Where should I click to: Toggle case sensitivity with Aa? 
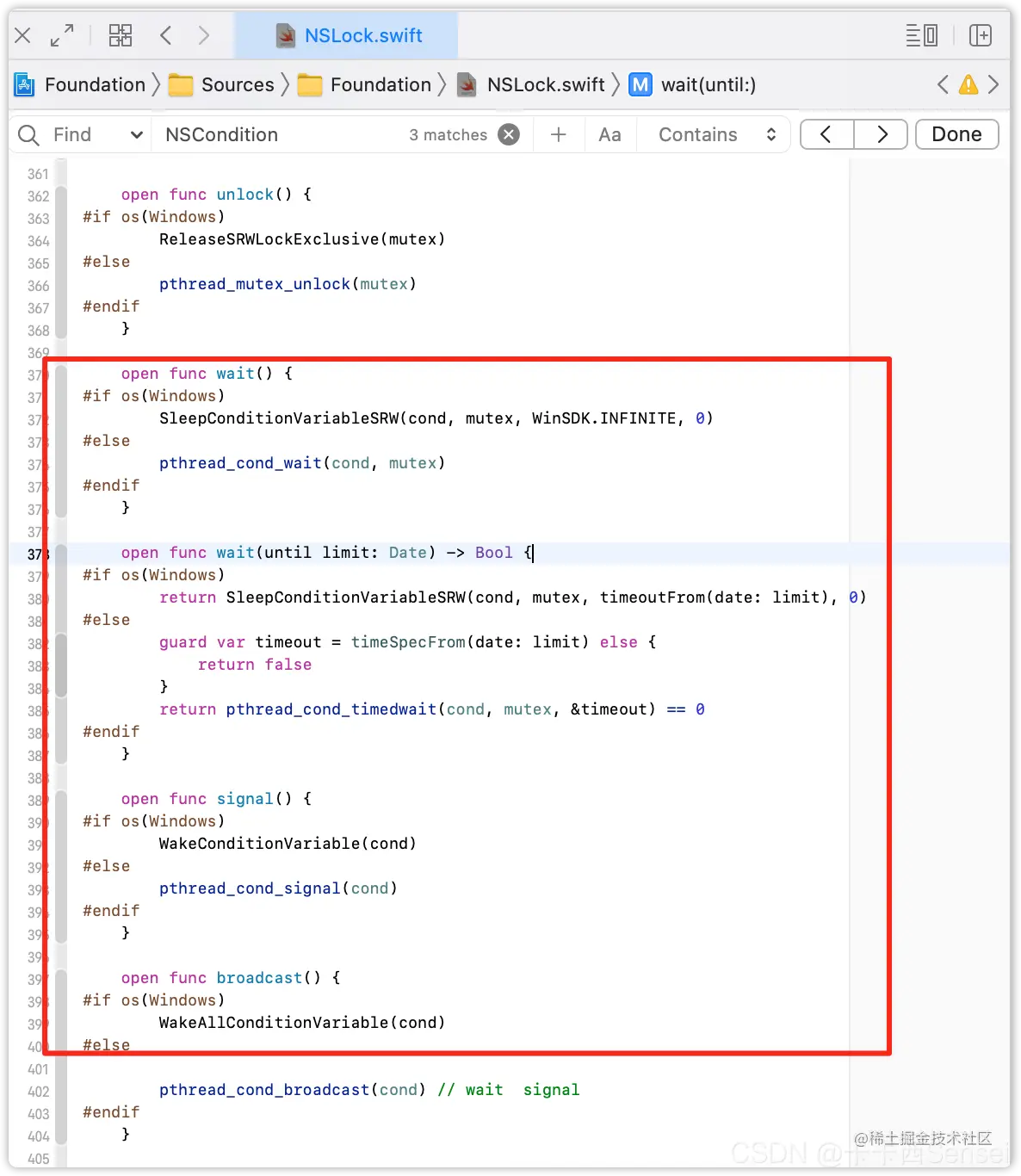[x=610, y=134]
